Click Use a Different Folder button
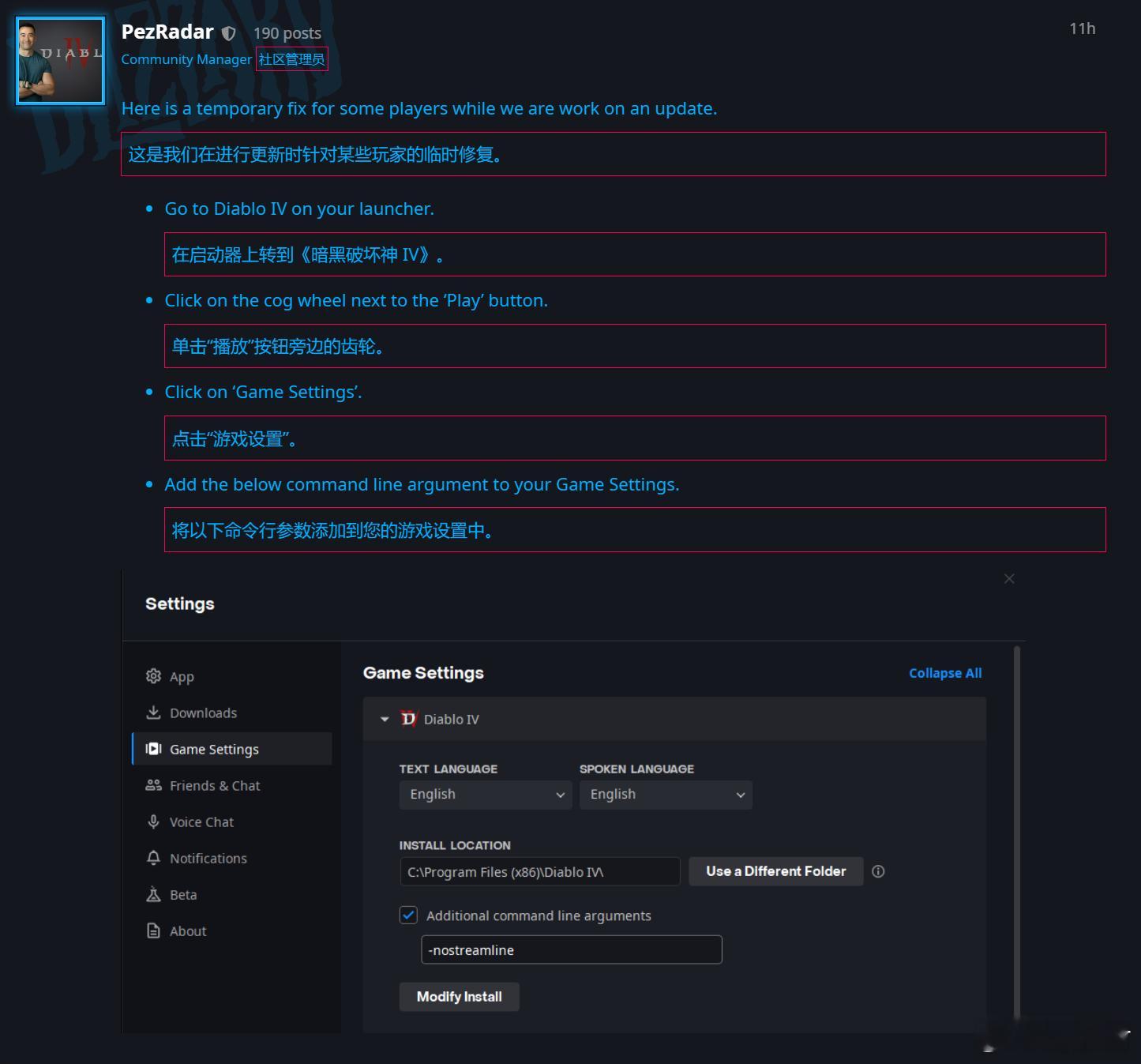 point(775,871)
